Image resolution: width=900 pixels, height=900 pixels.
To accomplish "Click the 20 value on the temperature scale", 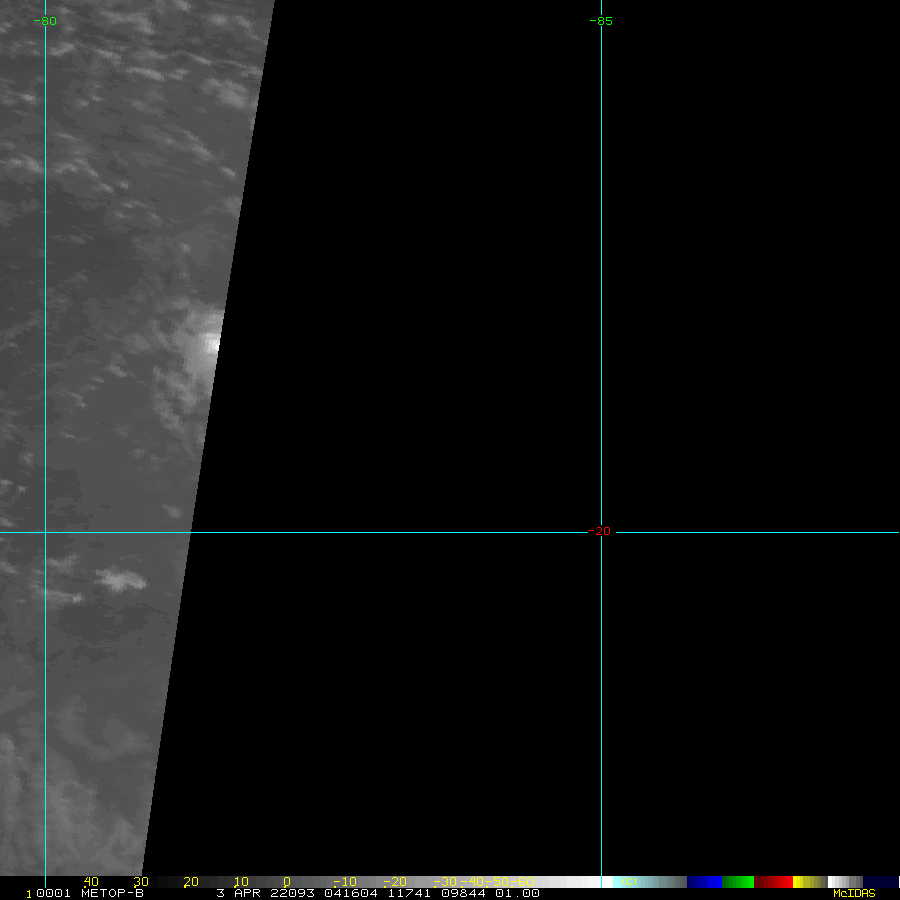I will pyautogui.click(x=190, y=882).
